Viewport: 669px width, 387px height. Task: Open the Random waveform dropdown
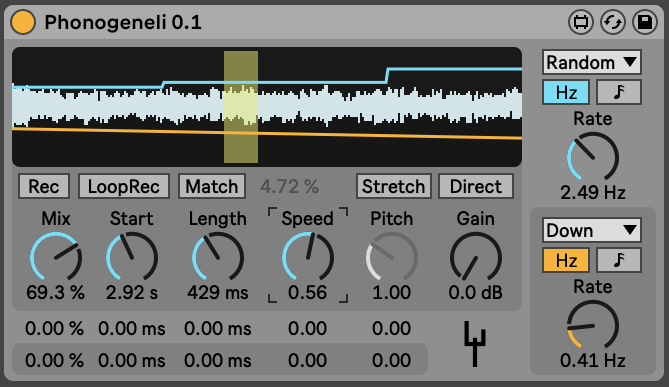pos(592,63)
